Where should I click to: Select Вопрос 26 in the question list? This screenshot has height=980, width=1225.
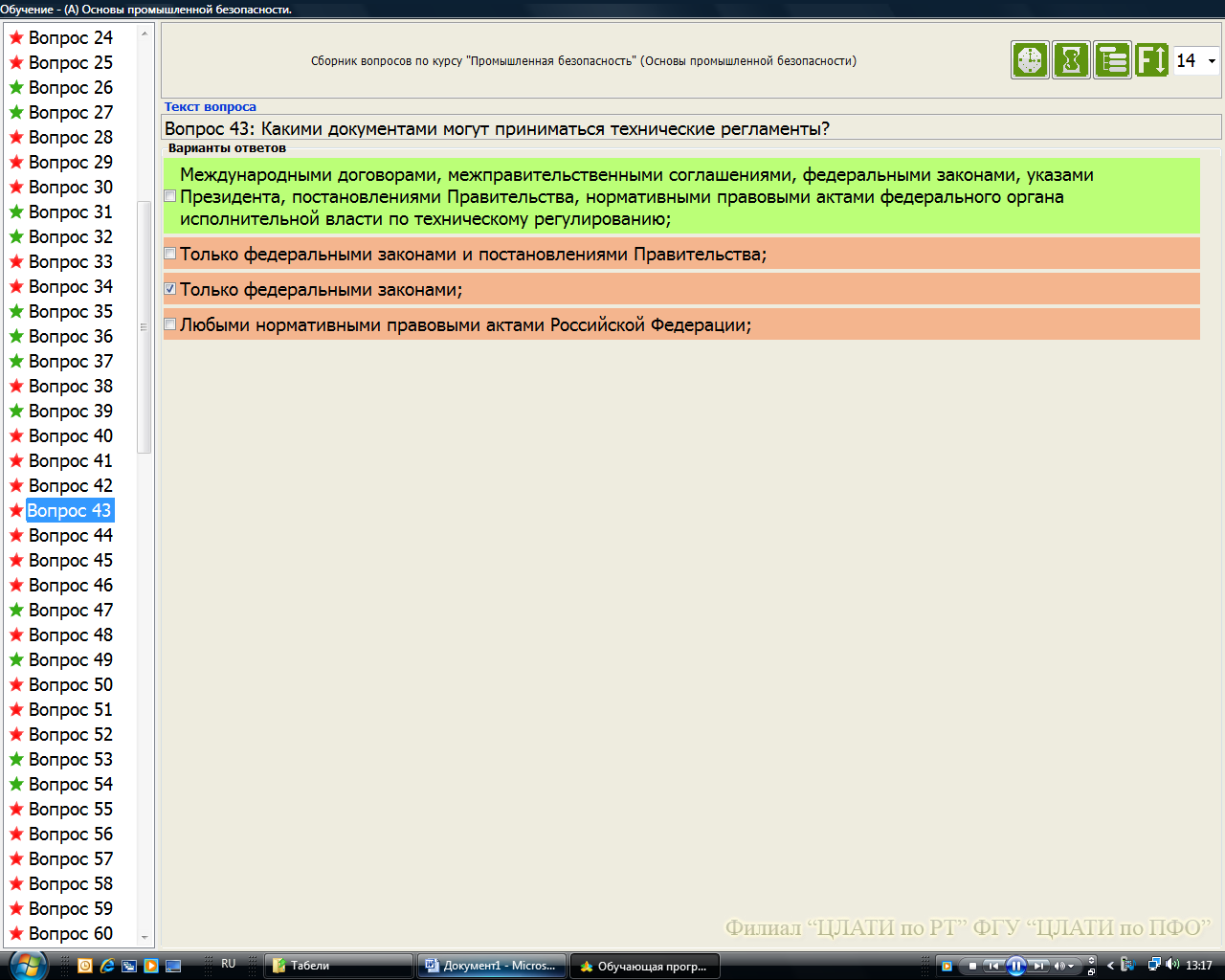(70, 87)
